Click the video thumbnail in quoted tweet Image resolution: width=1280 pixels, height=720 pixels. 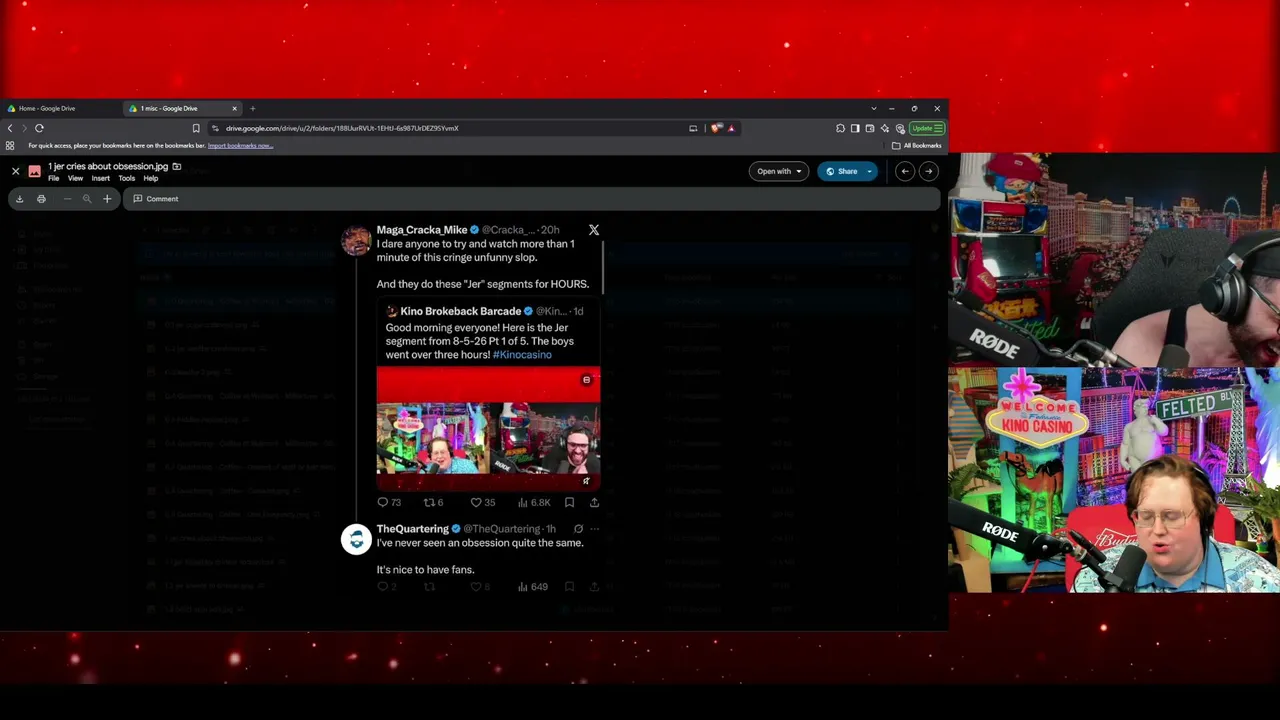[488, 428]
